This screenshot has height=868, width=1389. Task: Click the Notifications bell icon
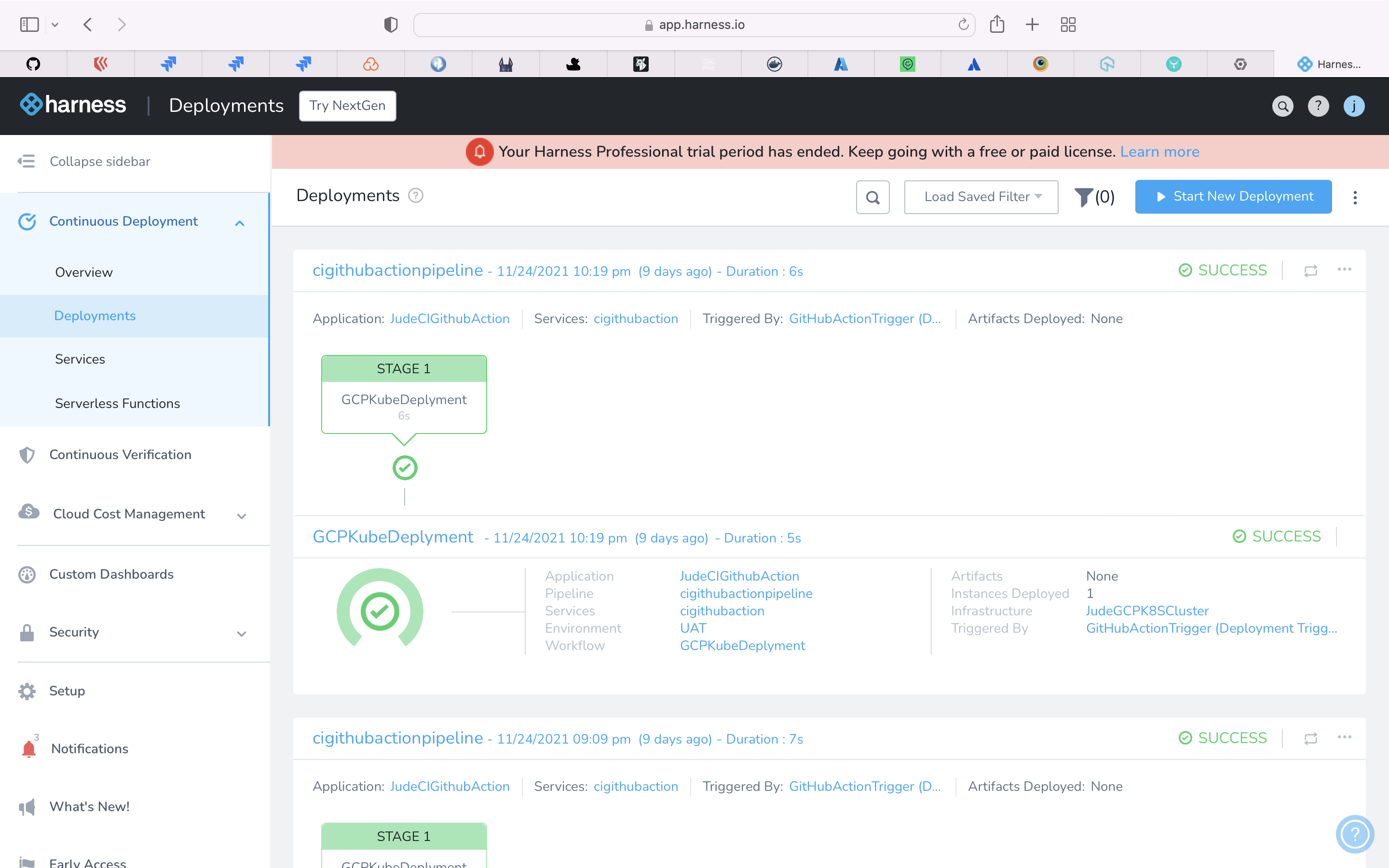click(x=28, y=748)
